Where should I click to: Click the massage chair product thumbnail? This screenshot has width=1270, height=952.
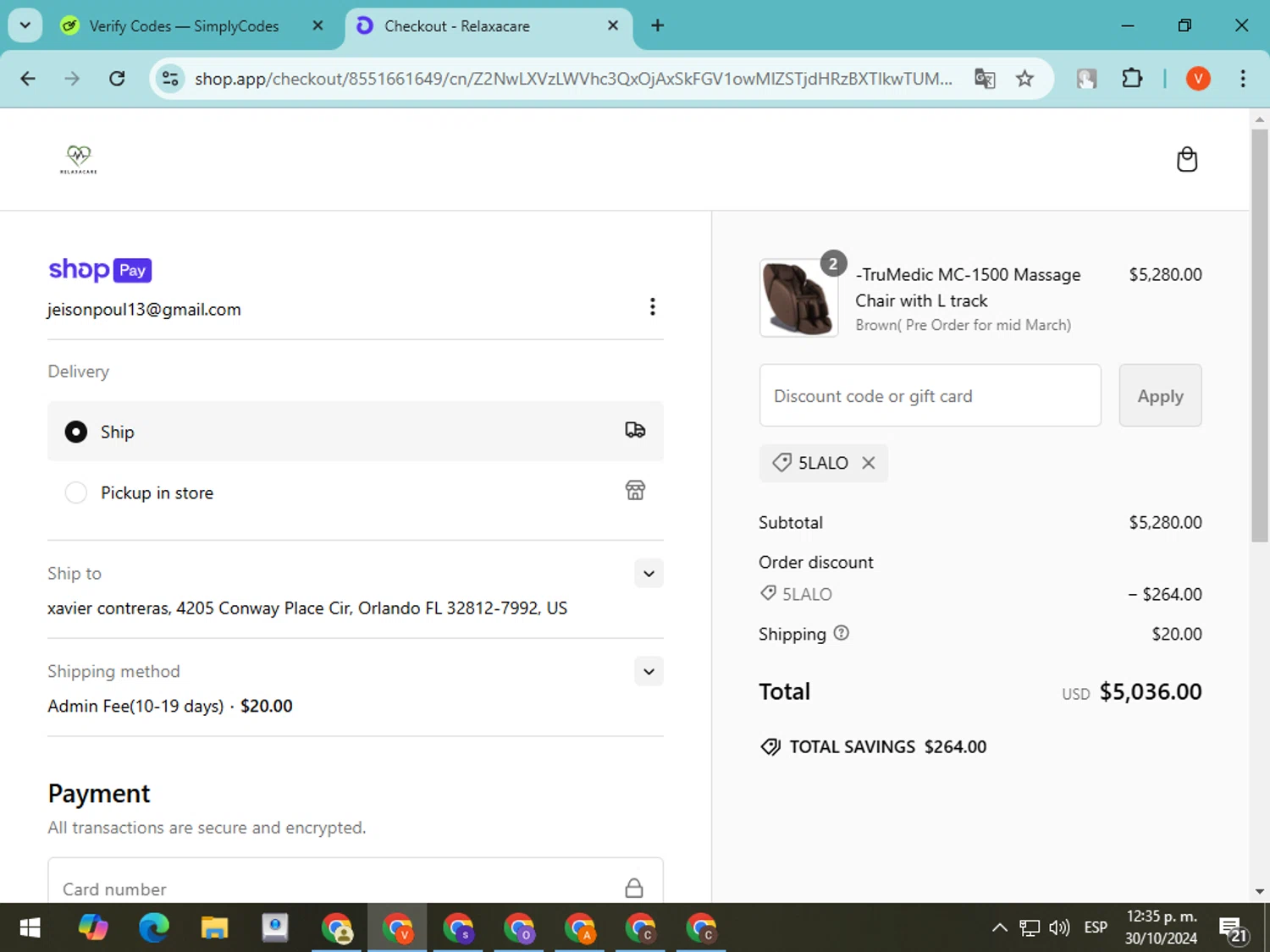(x=798, y=298)
